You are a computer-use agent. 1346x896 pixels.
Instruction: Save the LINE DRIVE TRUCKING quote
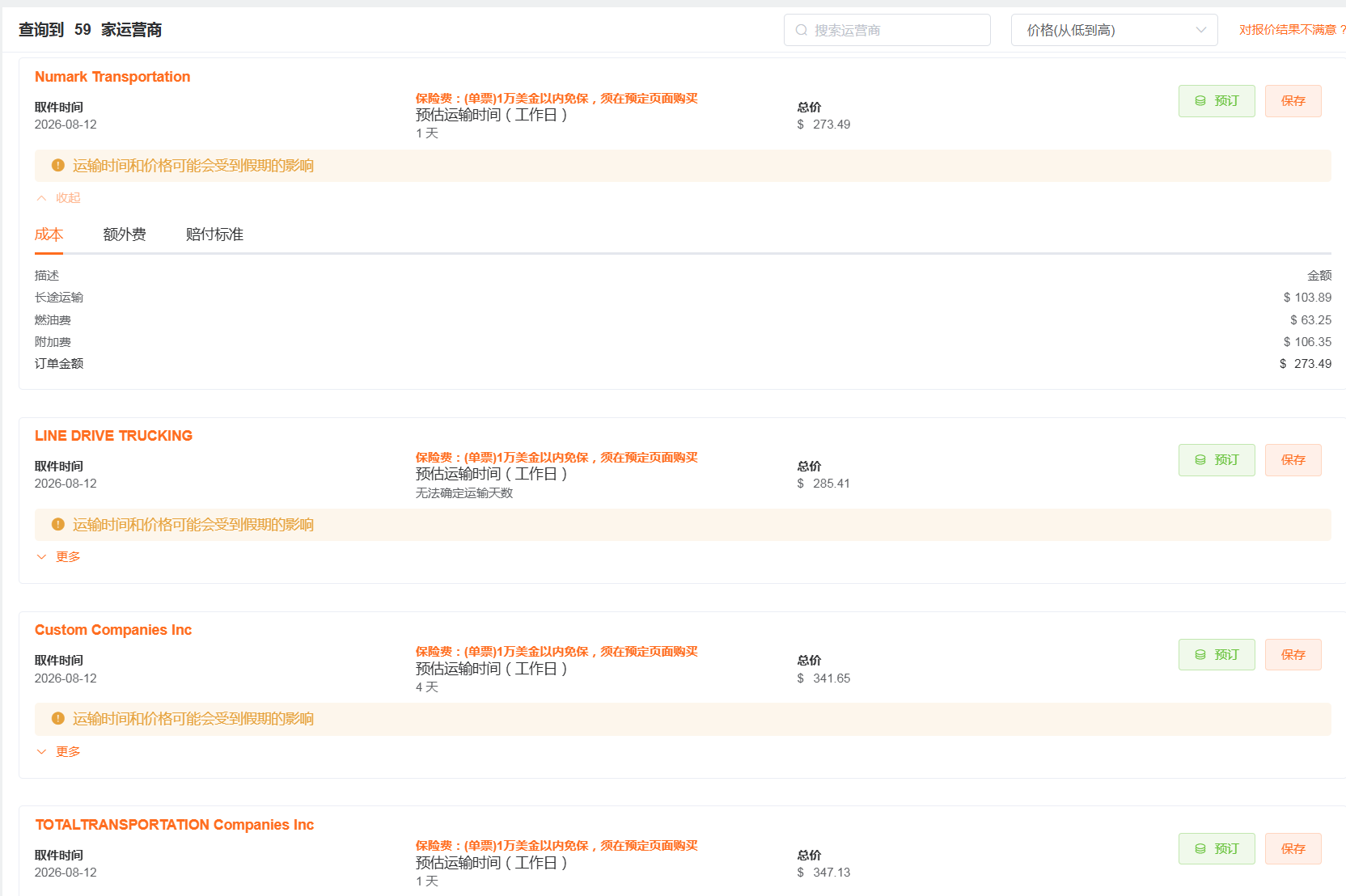click(1293, 460)
